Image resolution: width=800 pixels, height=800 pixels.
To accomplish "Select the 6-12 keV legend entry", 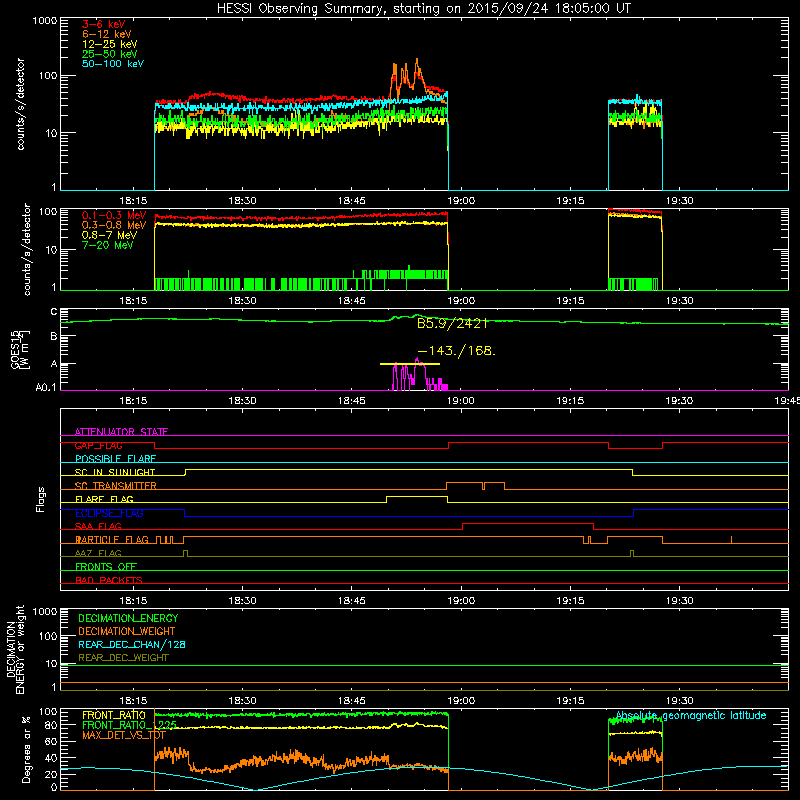I will pos(107,34).
